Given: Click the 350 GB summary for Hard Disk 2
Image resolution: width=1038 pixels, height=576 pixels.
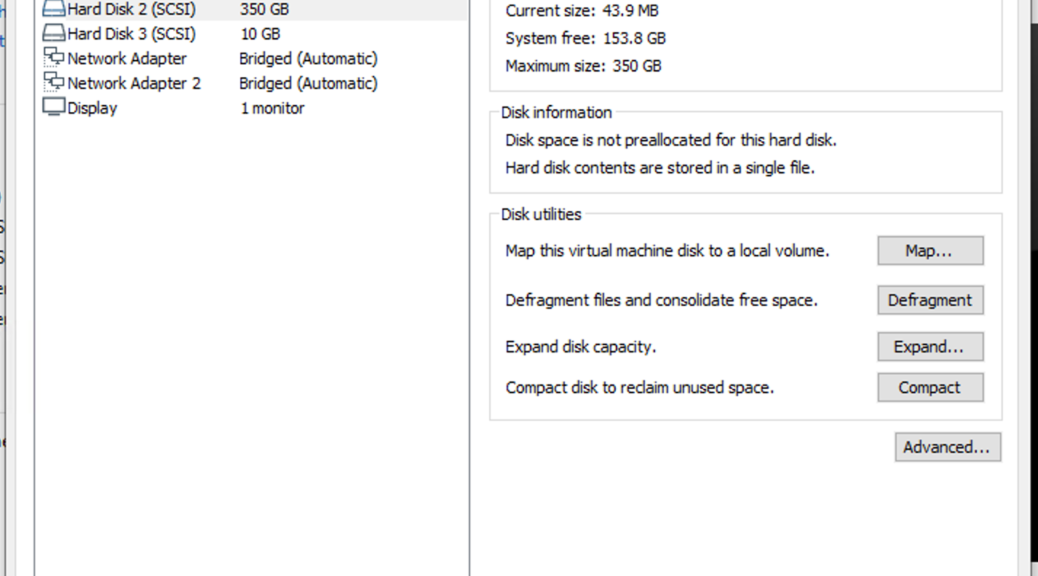Looking at the screenshot, I should coord(264,10).
